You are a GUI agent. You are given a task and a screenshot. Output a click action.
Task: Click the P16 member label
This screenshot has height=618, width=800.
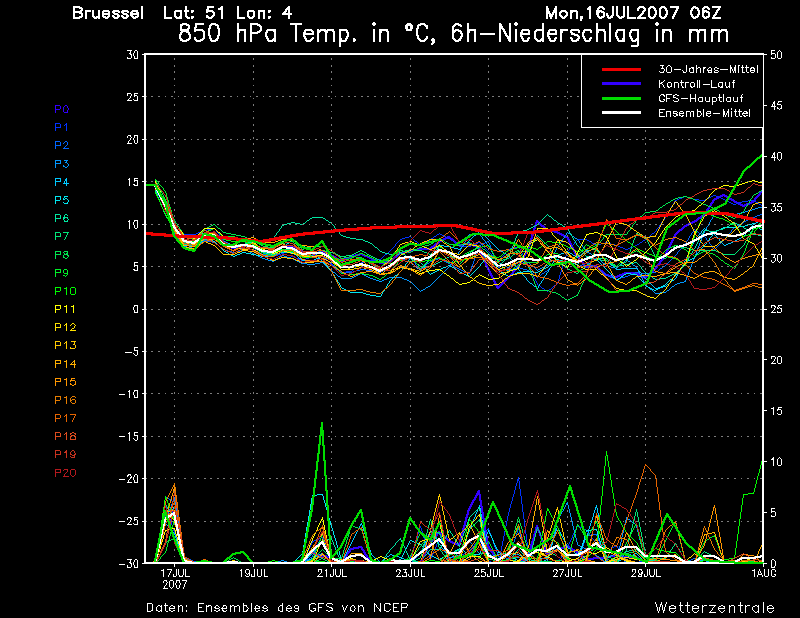pos(65,400)
